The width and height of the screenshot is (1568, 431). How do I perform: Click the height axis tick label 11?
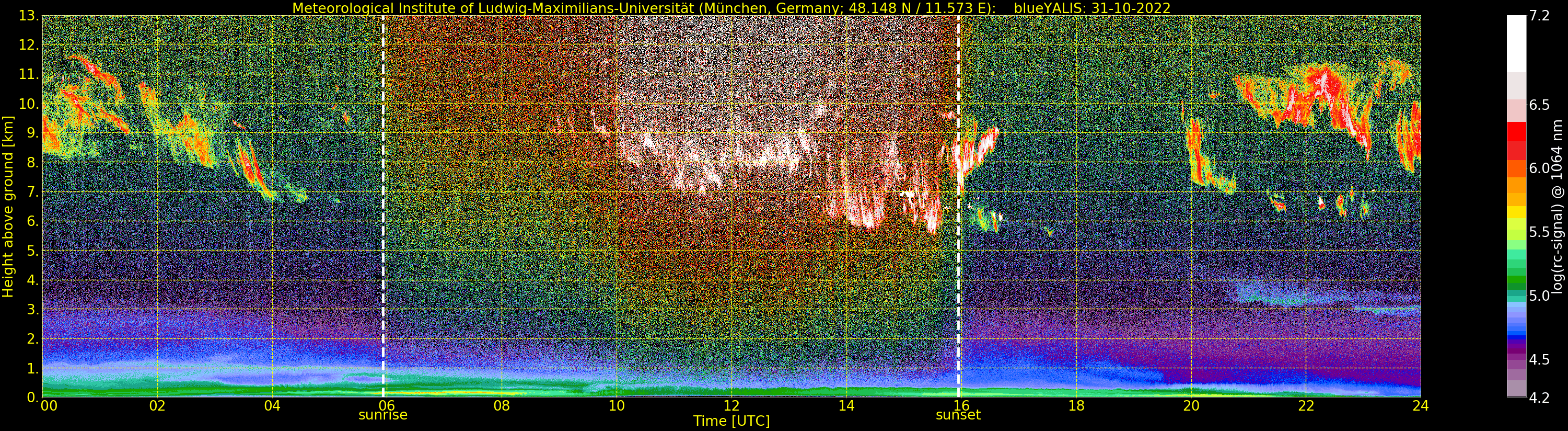(x=28, y=74)
